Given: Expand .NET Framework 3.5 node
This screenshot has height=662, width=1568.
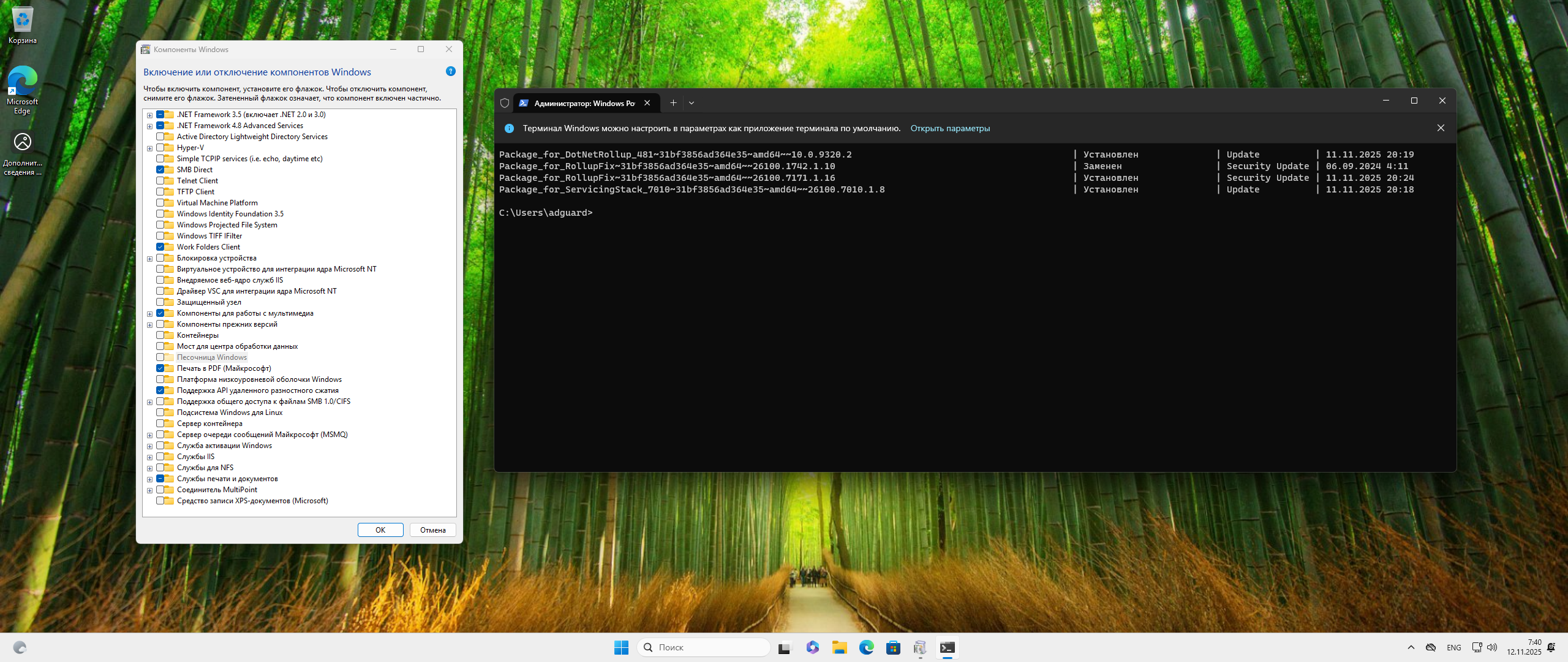Looking at the screenshot, I should [x=149, y=115].
